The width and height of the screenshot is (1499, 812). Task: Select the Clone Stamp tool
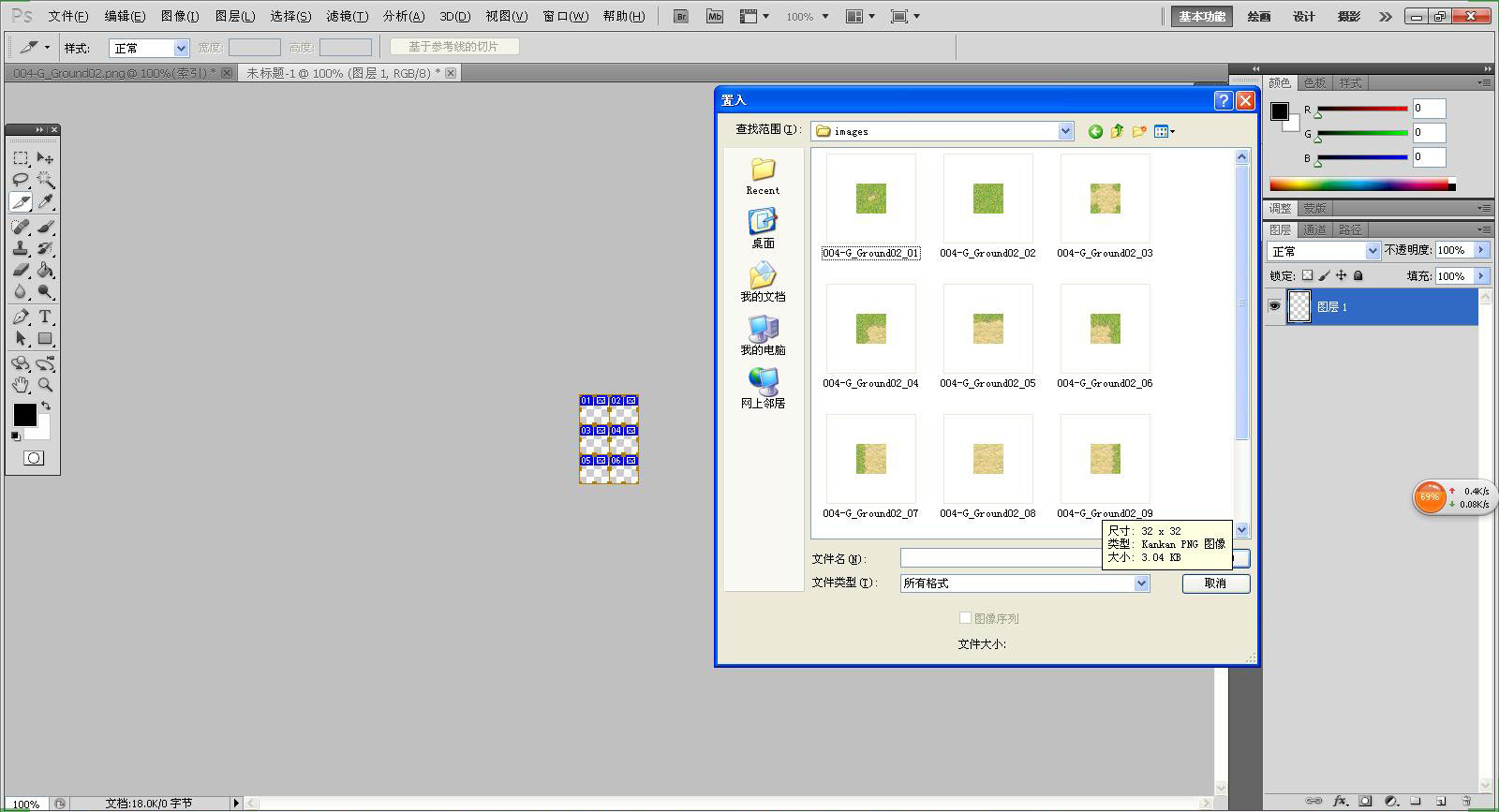click(x=21, y=248)
